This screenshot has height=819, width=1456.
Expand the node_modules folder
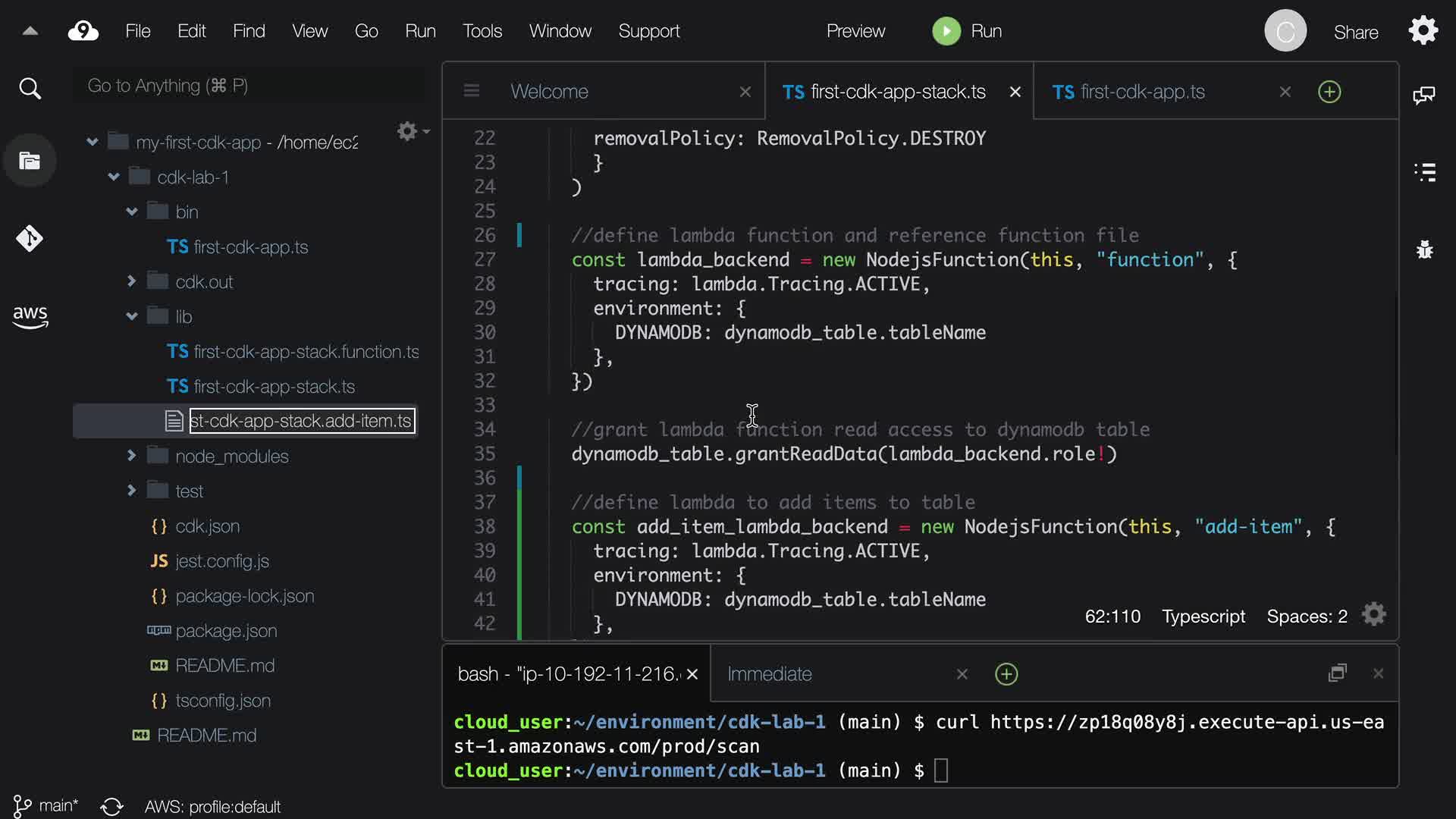(131, 456)
